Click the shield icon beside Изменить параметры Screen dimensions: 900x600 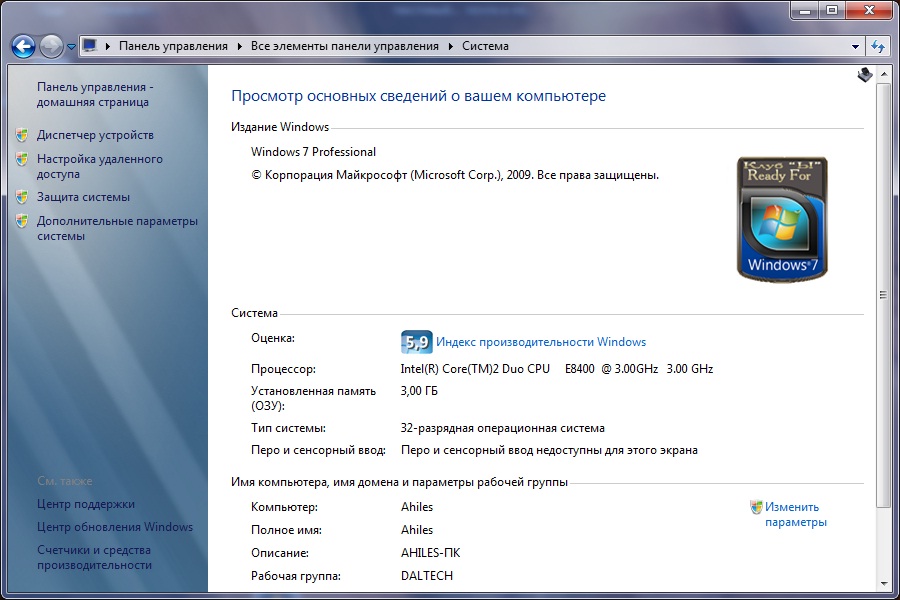(756, 507)
